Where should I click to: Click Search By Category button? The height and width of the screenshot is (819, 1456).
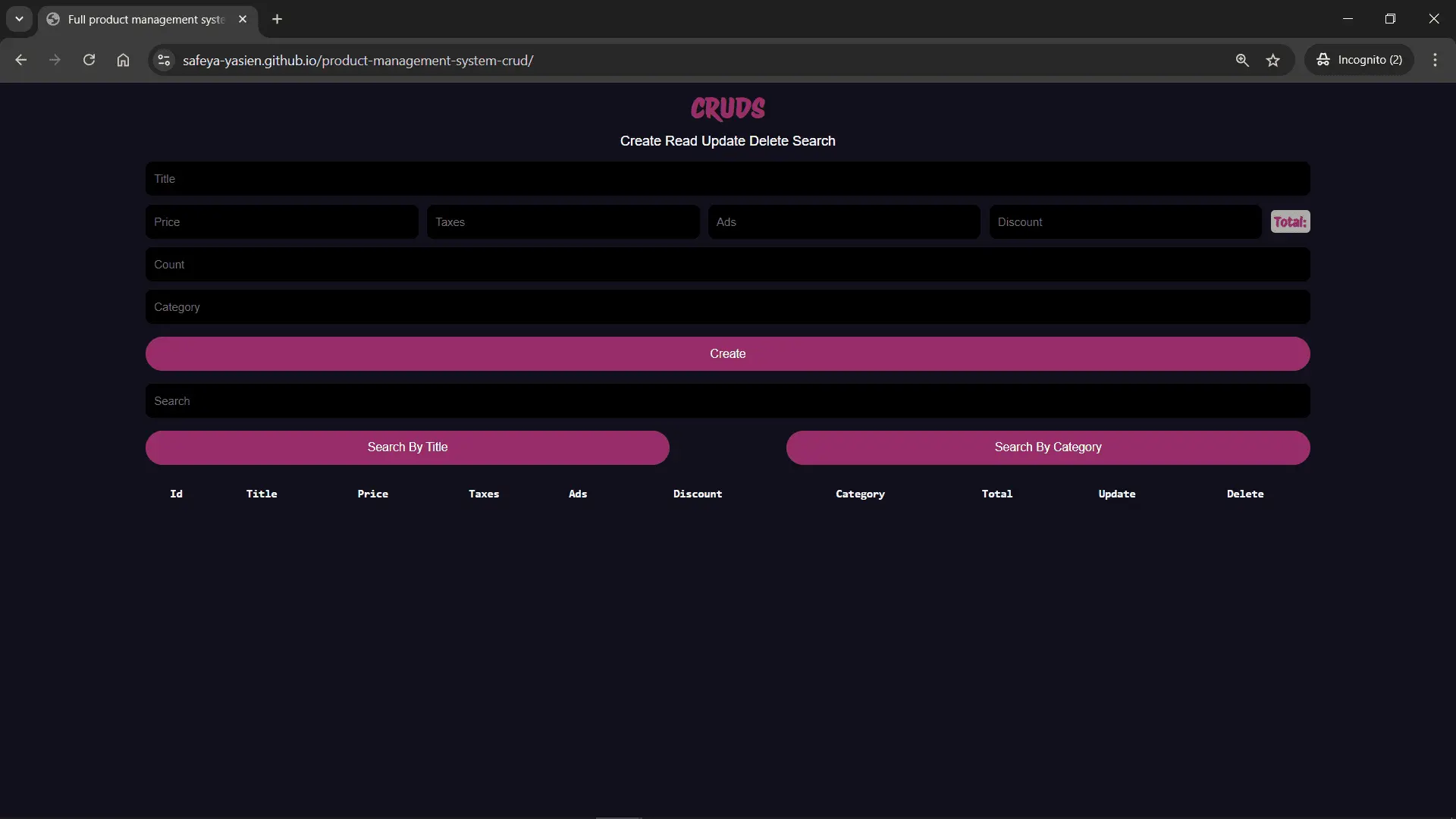point(1047,447)
